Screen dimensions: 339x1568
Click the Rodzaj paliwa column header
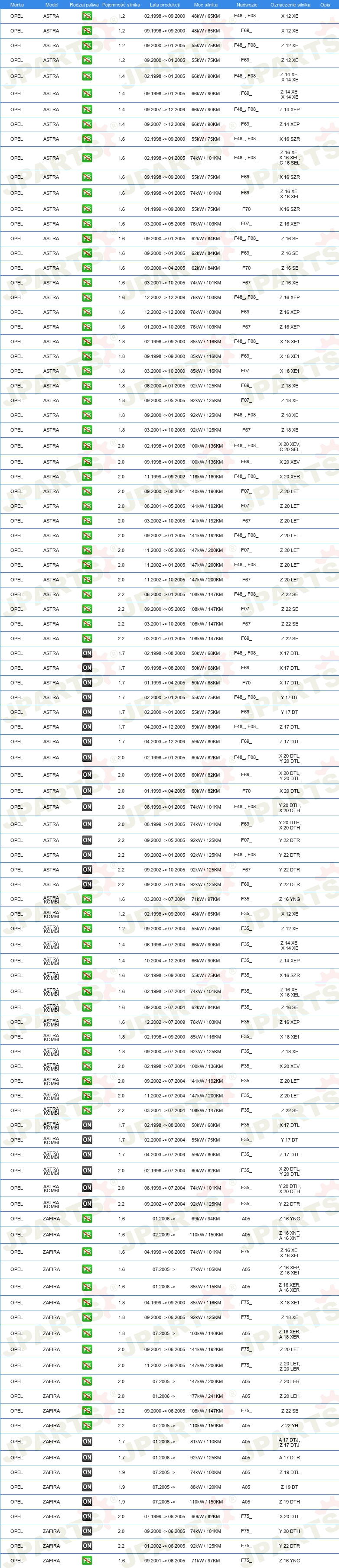click(x=84, y=4)
